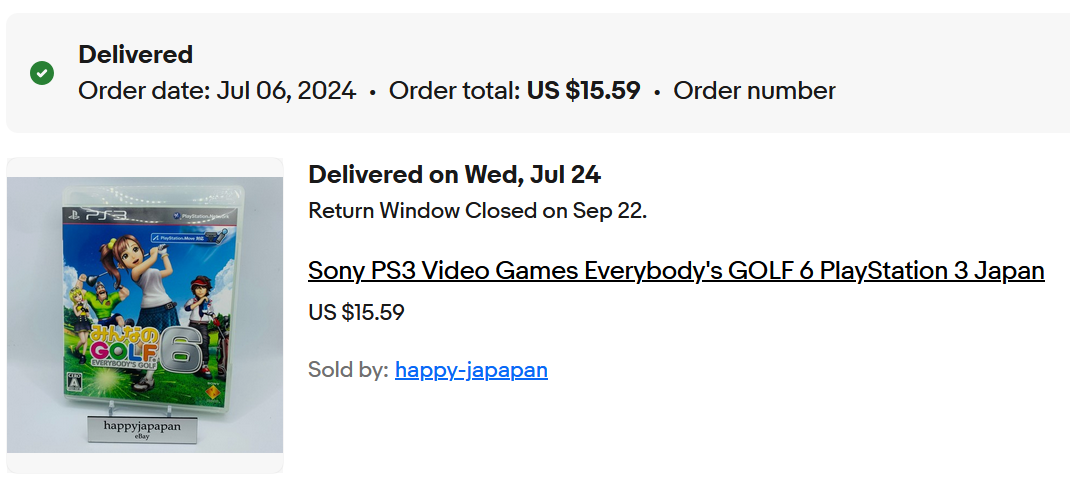Click the bold order total US $15.59
This screenshot has width=1070, height=498.
[583, 91]
